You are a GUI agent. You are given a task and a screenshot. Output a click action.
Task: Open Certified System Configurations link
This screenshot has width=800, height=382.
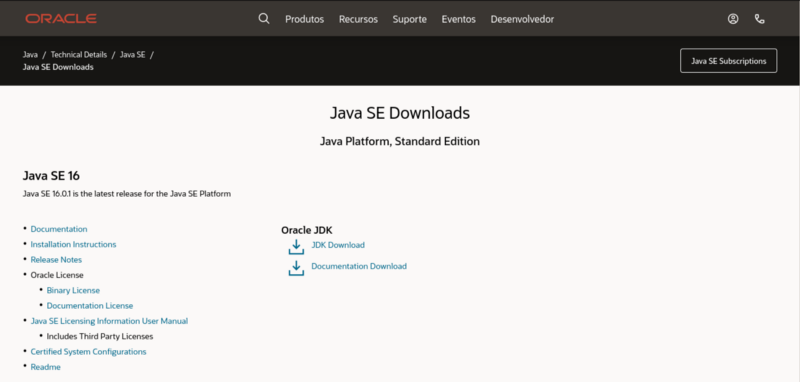coord(88,351)
